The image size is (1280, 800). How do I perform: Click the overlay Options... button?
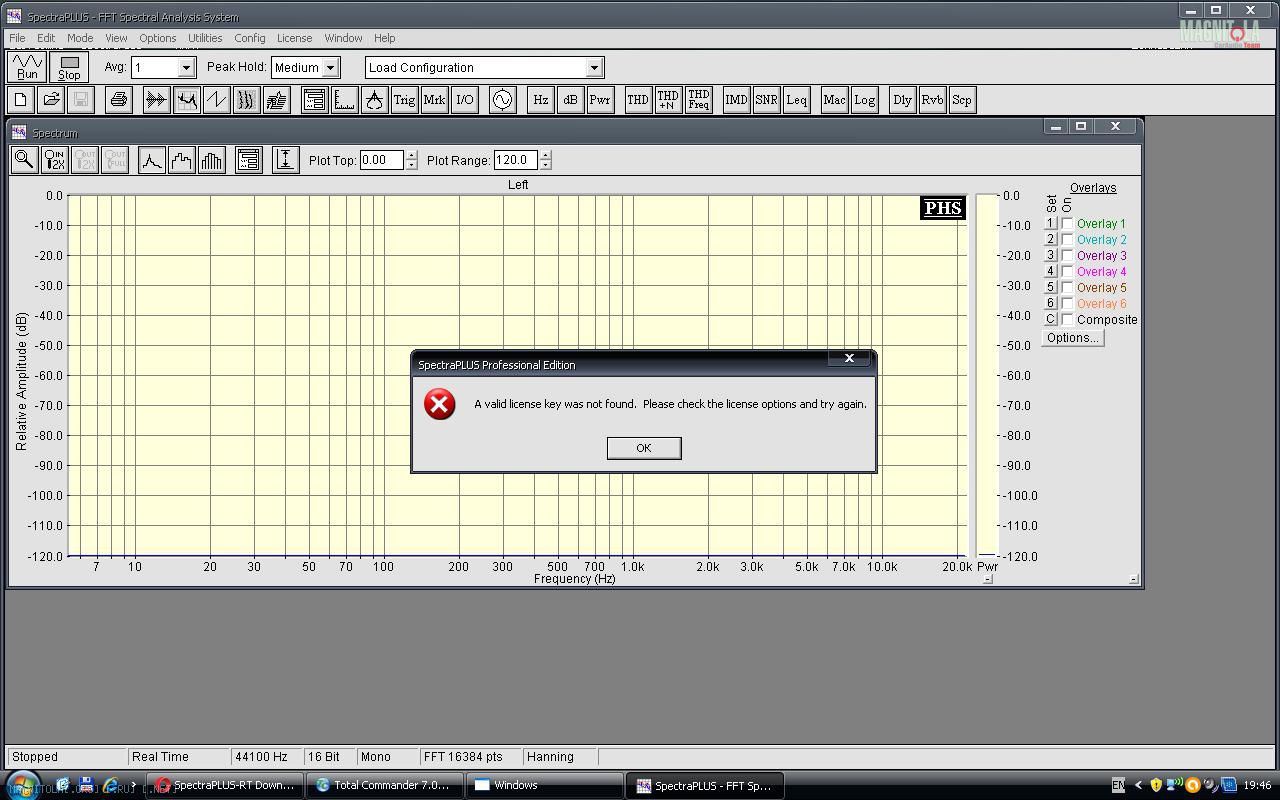pos(1073,338)
